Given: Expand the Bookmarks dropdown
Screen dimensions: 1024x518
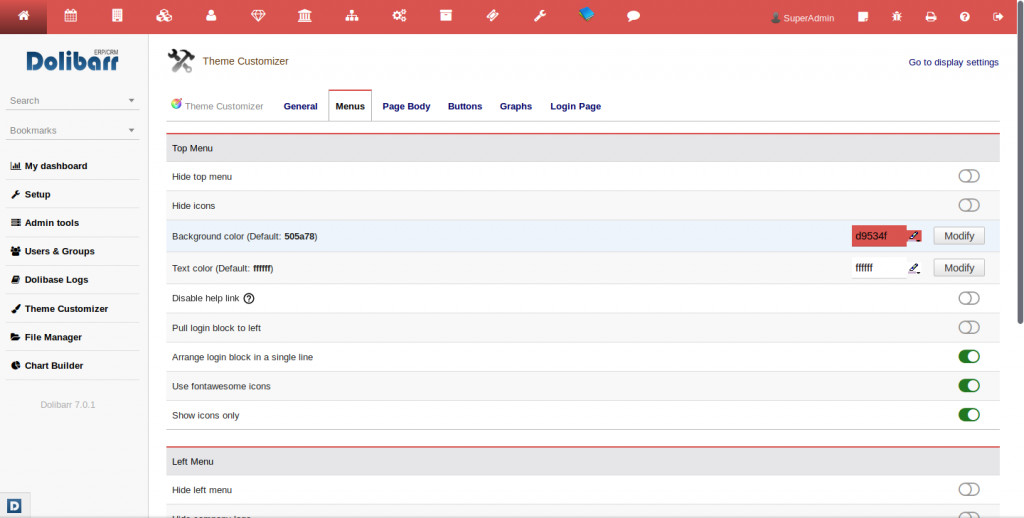Looking at the screenshot, I should 131,131.
